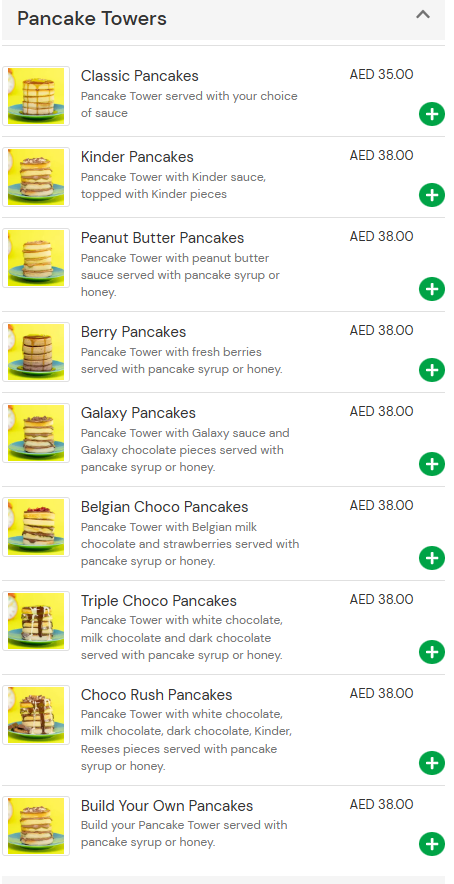Add Kinder Pancakes using the plus icon

click(x=431, y=196)
